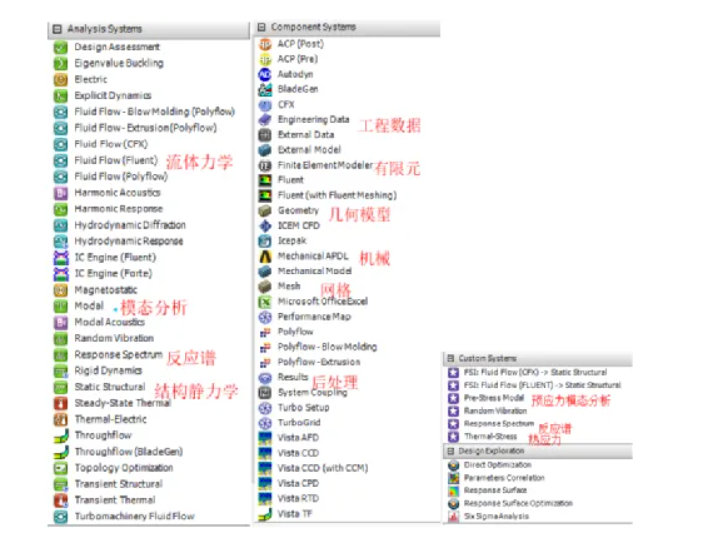Select Harmonic Response analysis system
This screenshot has height=550, width=715.
coord(119,209)
